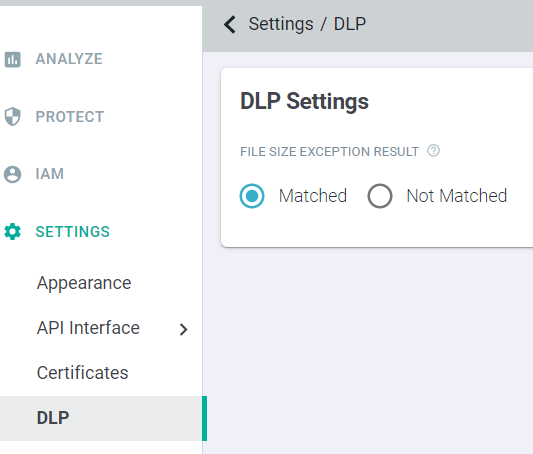Viewport: 533px width, 454px height.
Task: Open the Certificates settings page
Action: (x=83, y=373)
